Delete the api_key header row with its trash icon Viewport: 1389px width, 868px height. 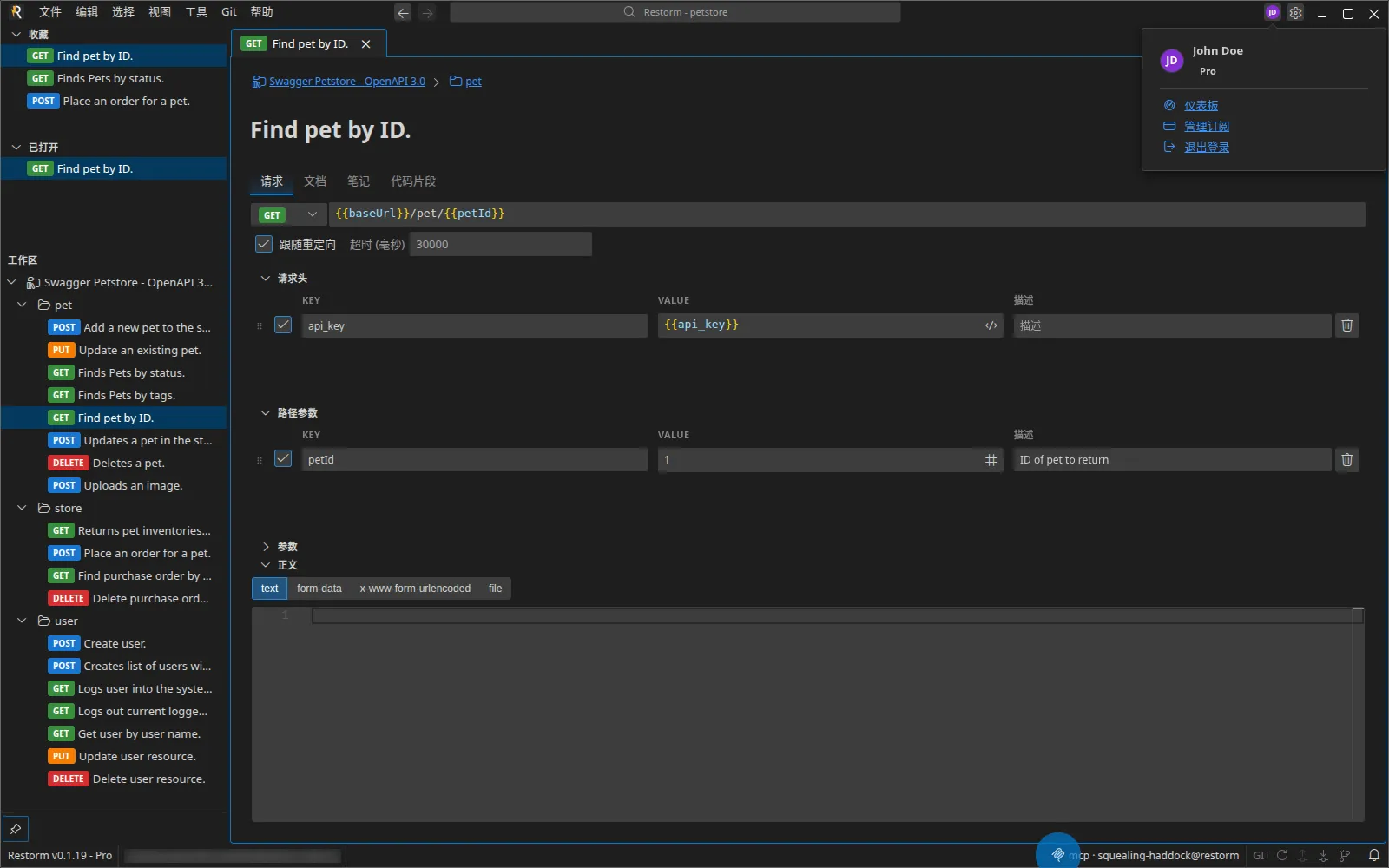coord(1346,325)
